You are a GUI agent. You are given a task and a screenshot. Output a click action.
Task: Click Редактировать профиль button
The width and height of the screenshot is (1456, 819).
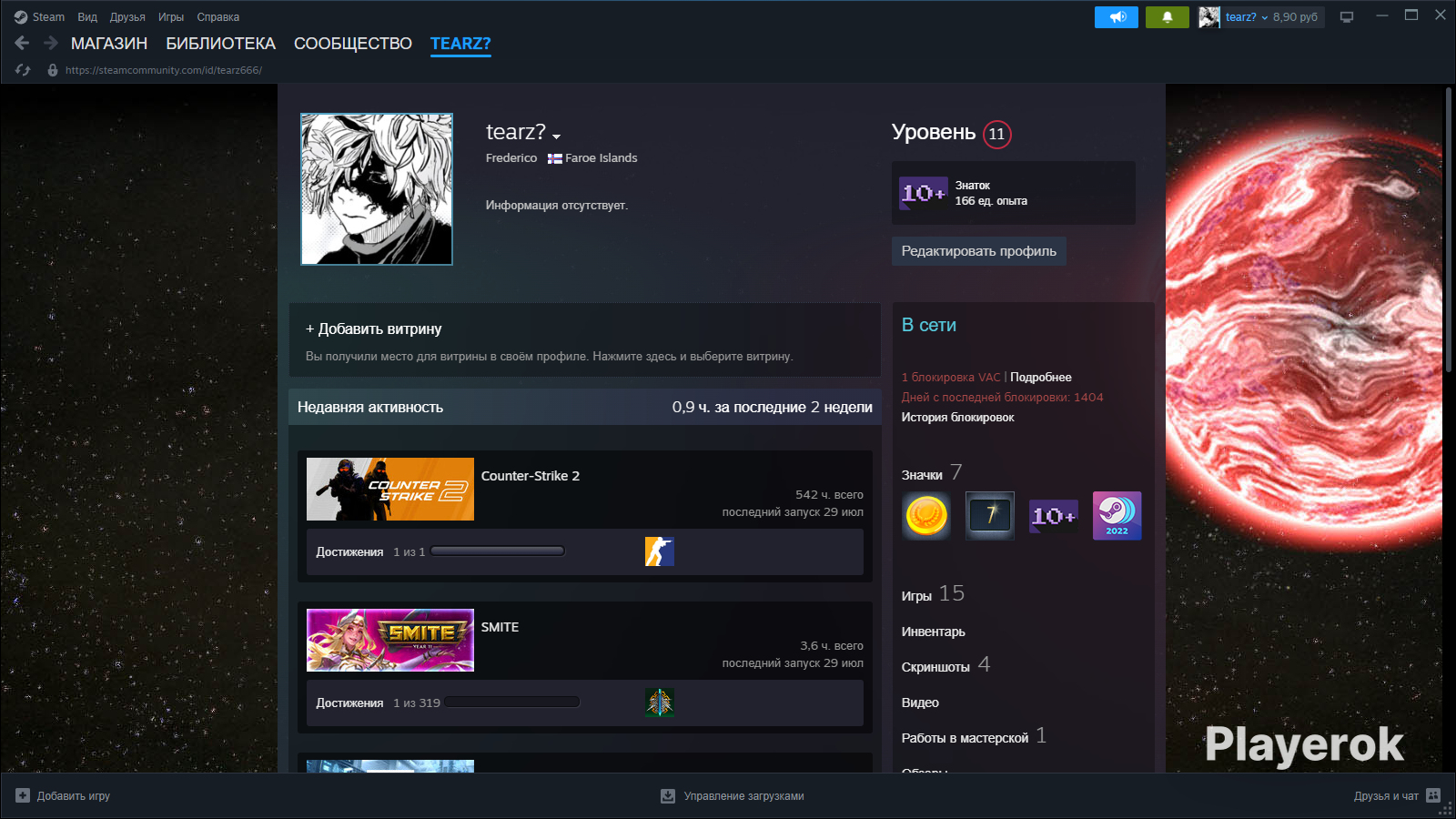tap(979, 251)
